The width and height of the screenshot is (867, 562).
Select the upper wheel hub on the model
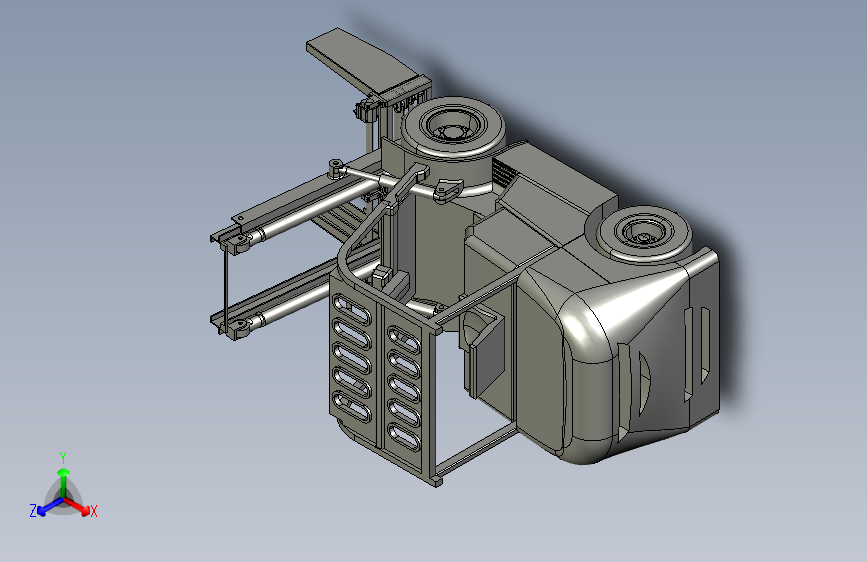[453, 130]
